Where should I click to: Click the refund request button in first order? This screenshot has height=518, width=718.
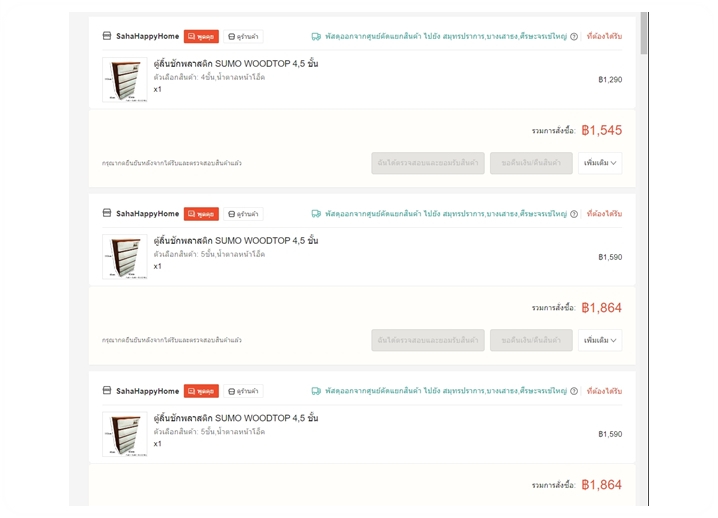(x=531, y=163)
